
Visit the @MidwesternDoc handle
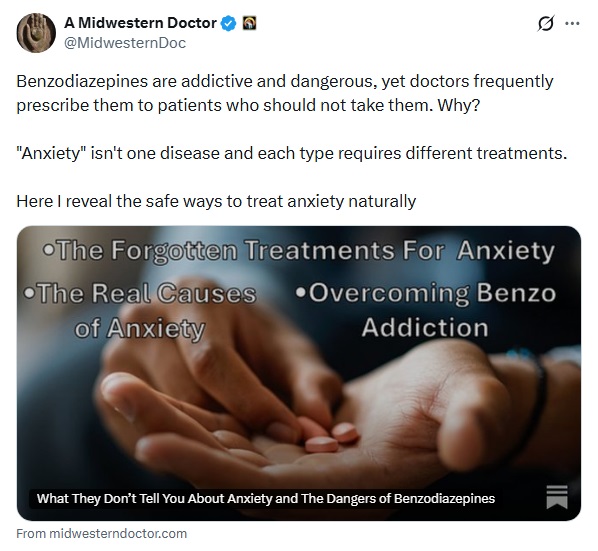(x=125, y=43)
